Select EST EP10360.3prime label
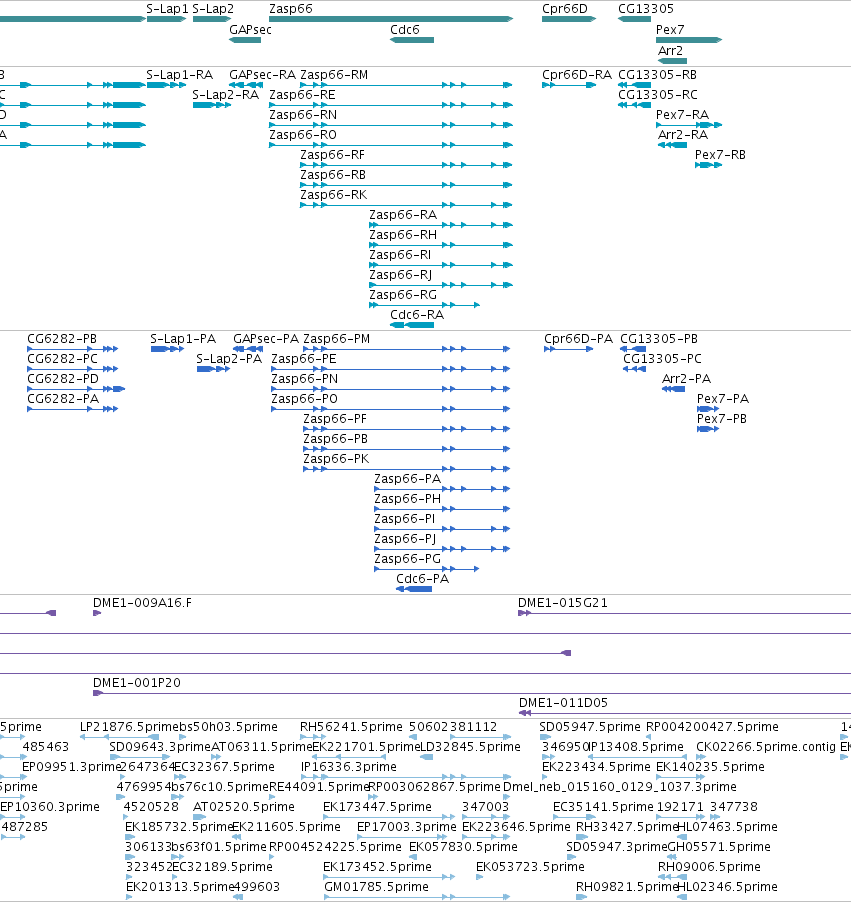Screen dimensions: 851x902 [x=50, y=807]
